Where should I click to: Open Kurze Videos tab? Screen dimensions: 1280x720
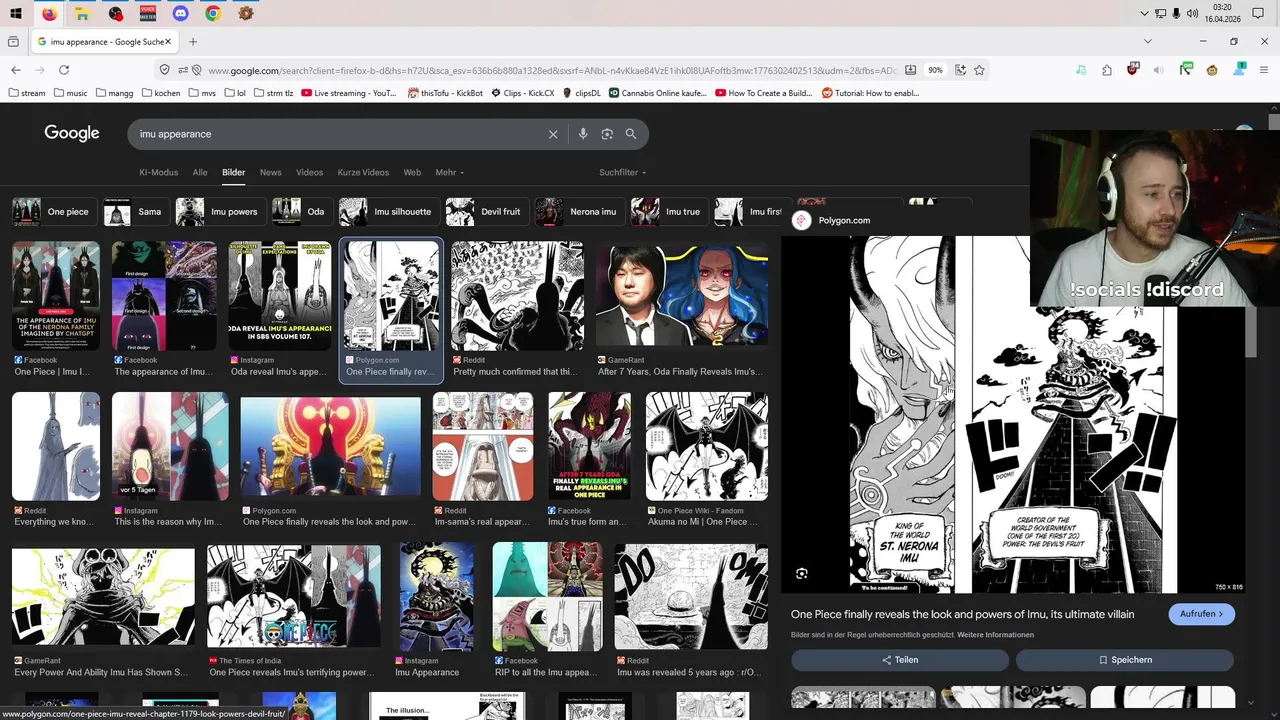(363, 172)
